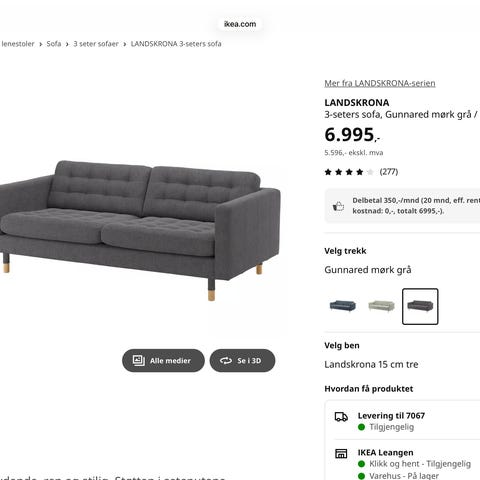The height and width of the screenshot is (480, 480).
Task: View sofa in 3D with Se i 3D
Action: pyautogui.click(x=242, y=360)
